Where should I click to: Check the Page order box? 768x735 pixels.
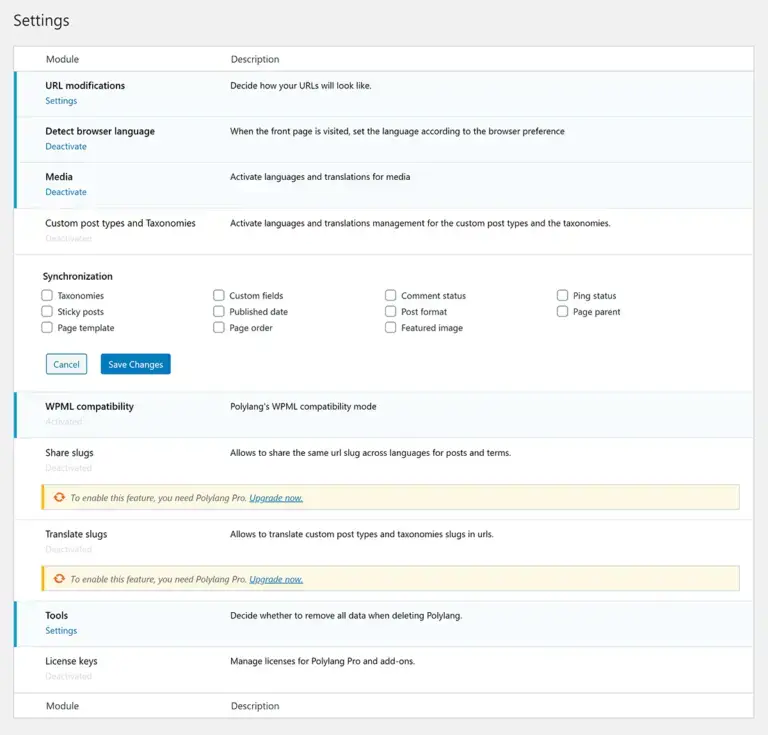[219, 328]
